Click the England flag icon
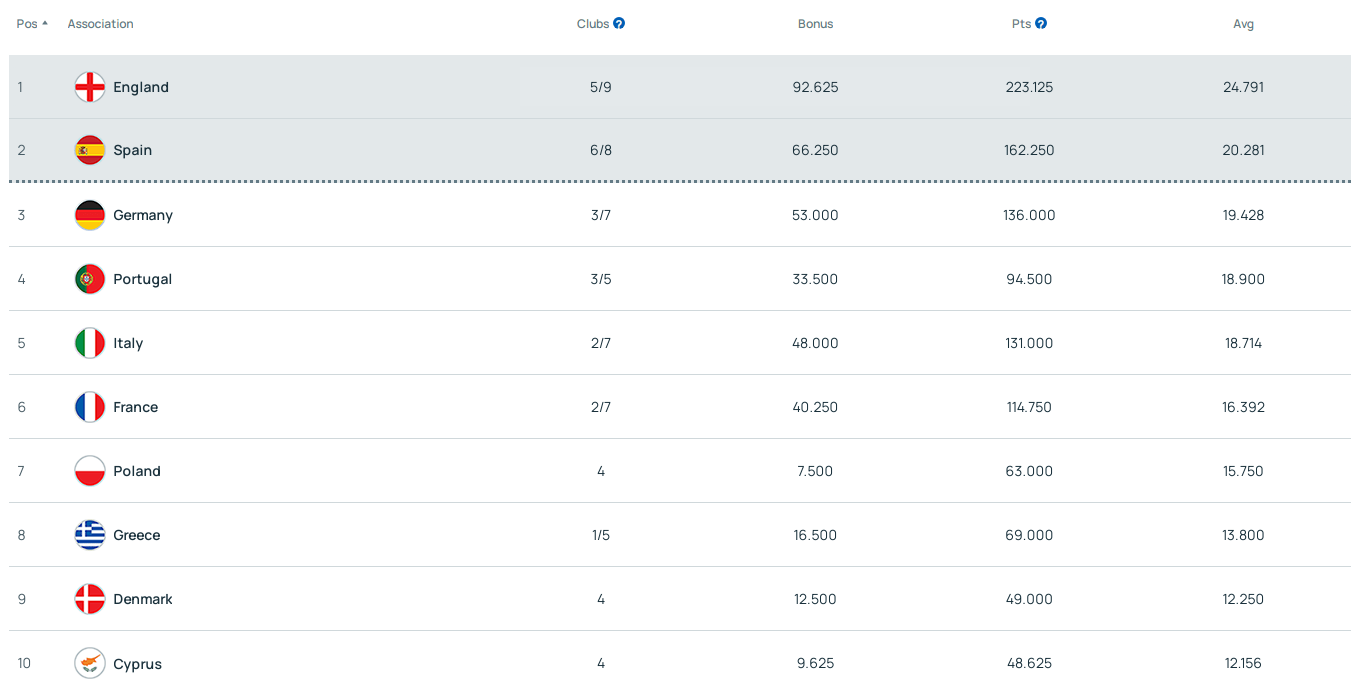This screenshot has width=1356, height=697. click(x=90, y=87)
